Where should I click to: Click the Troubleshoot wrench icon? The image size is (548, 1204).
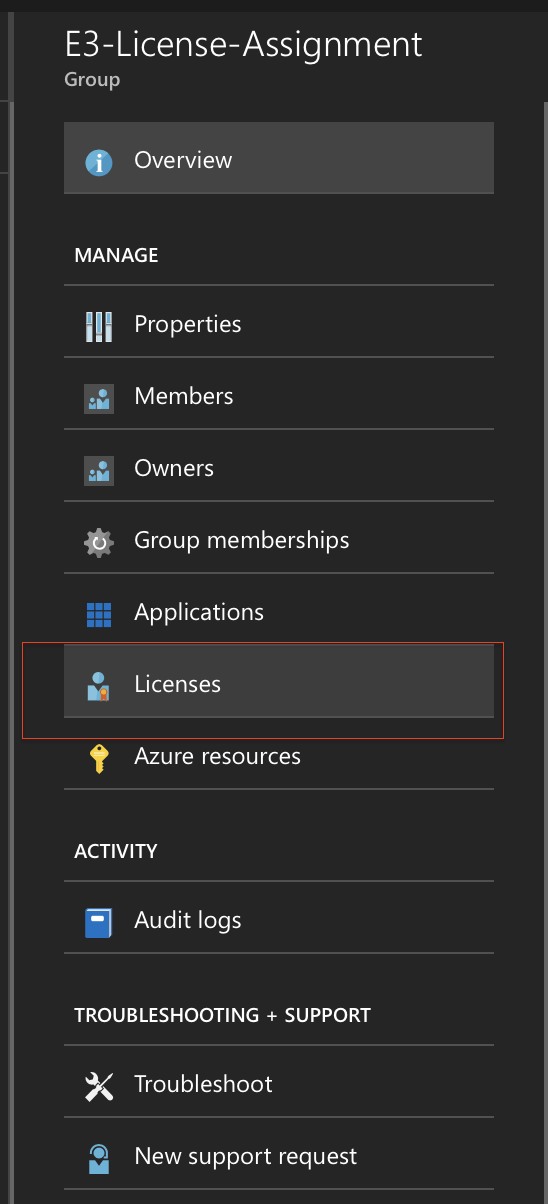point(98,1086)
